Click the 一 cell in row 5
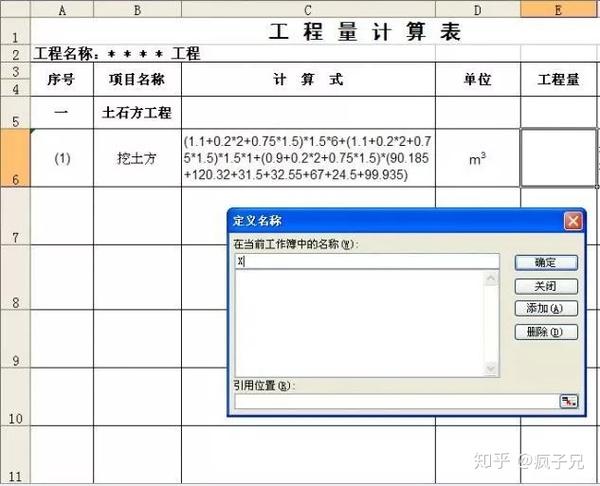 click(x=62, y=113)
